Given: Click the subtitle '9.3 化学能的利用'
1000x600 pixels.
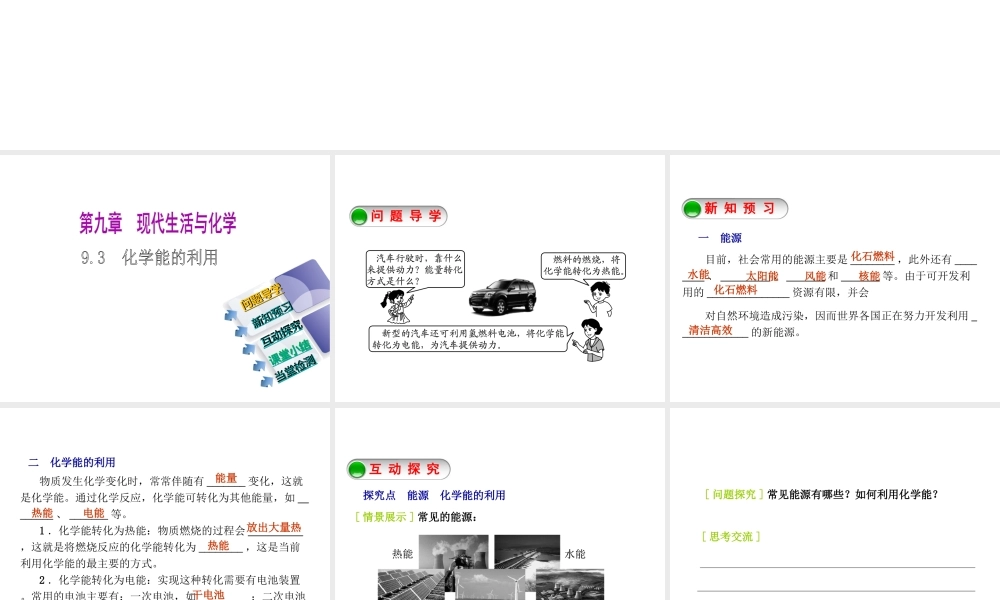Looking at the screenshot, I should [150, 258].
